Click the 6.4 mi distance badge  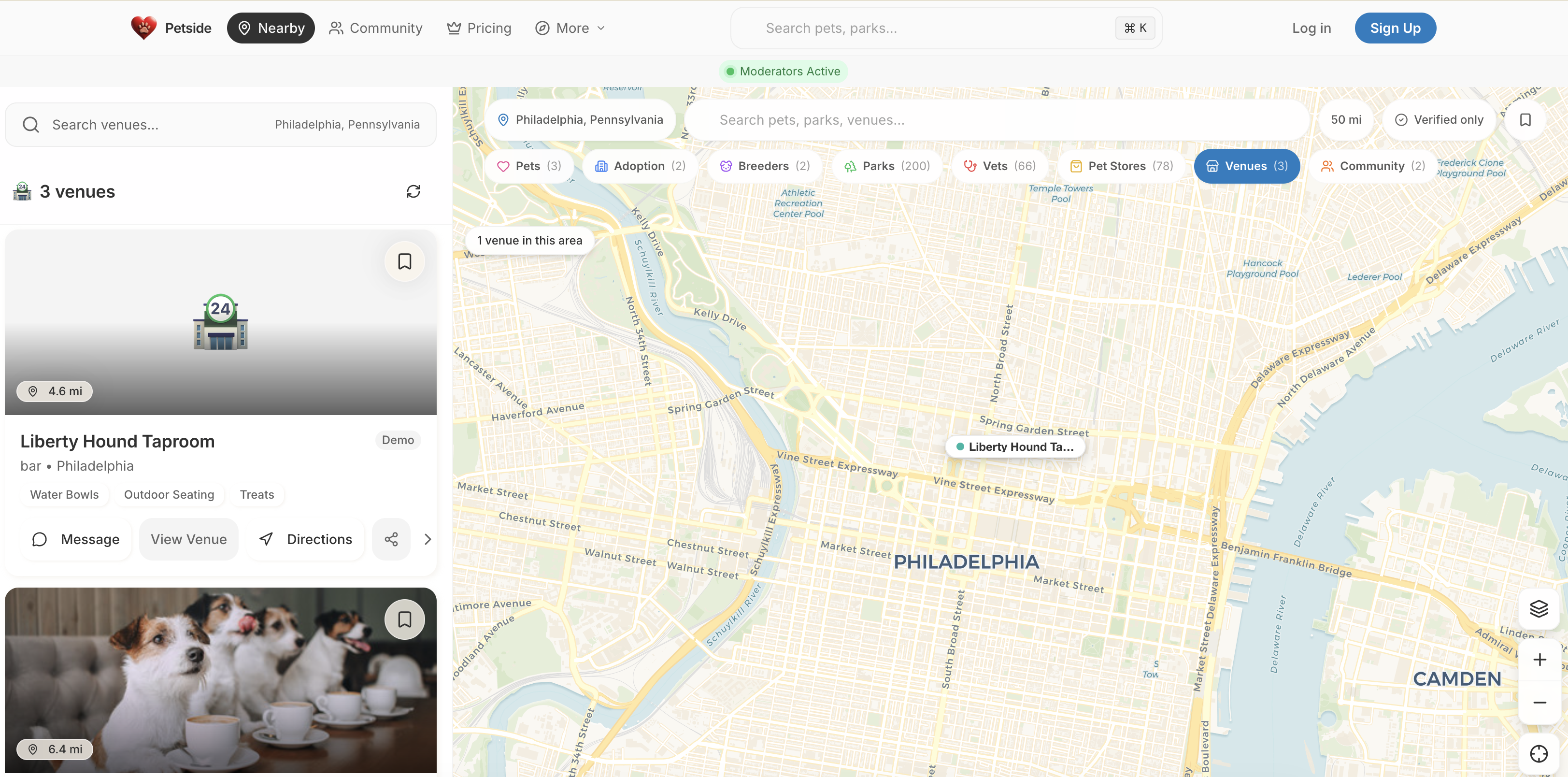pyautogui.click(x=55, y=749)
